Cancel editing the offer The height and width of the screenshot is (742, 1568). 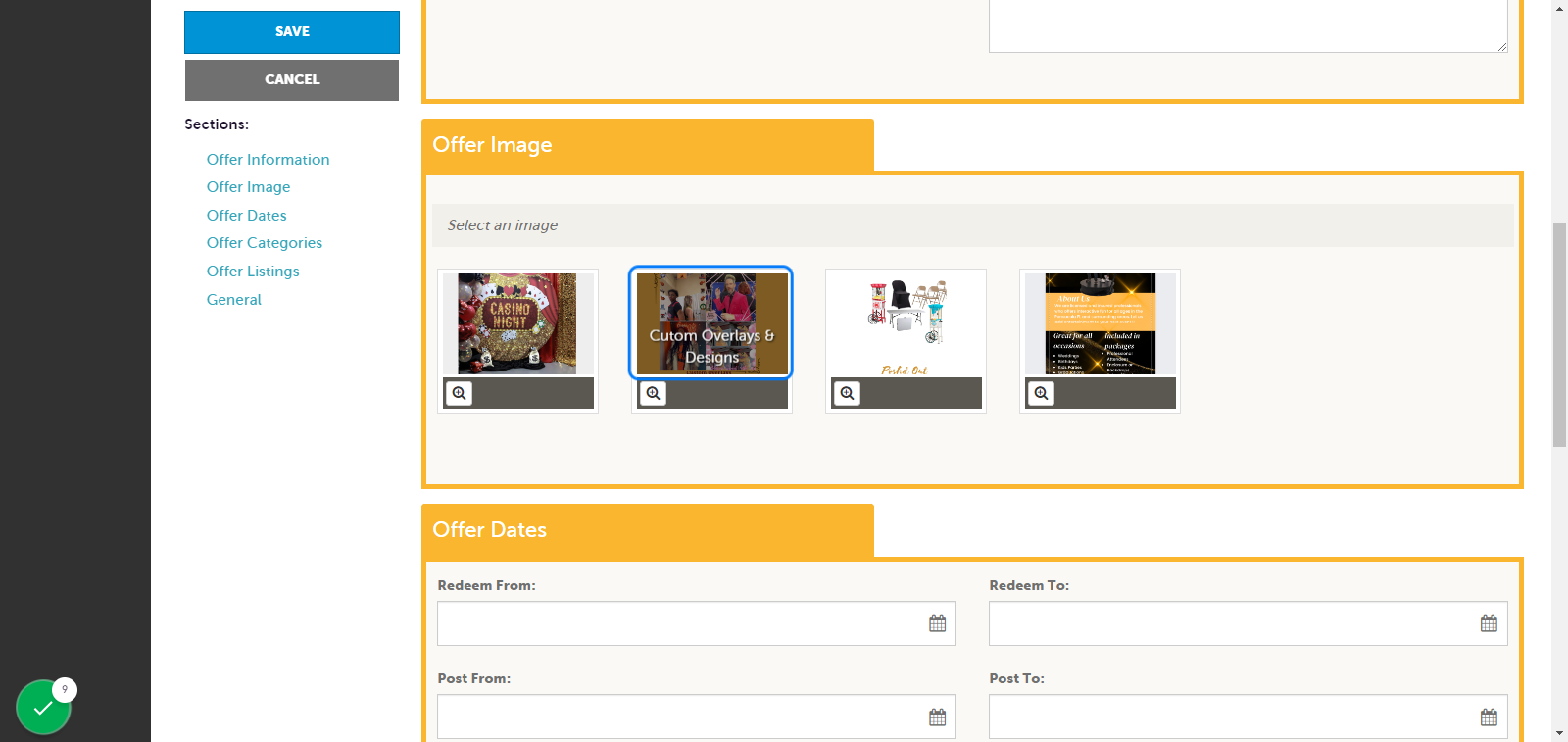point(292,80)
